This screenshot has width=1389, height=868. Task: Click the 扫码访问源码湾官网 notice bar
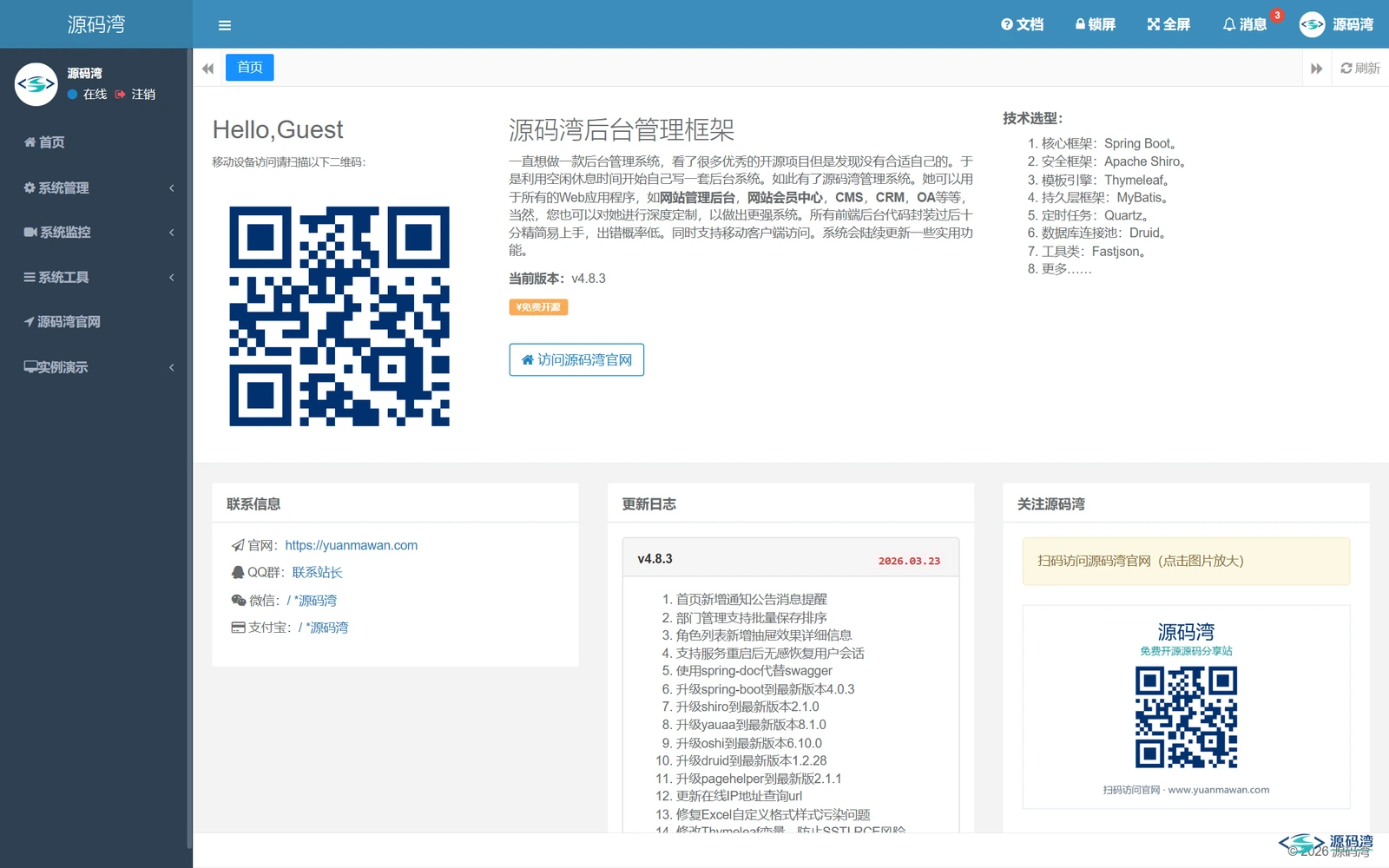click(x=1186, y=561)
